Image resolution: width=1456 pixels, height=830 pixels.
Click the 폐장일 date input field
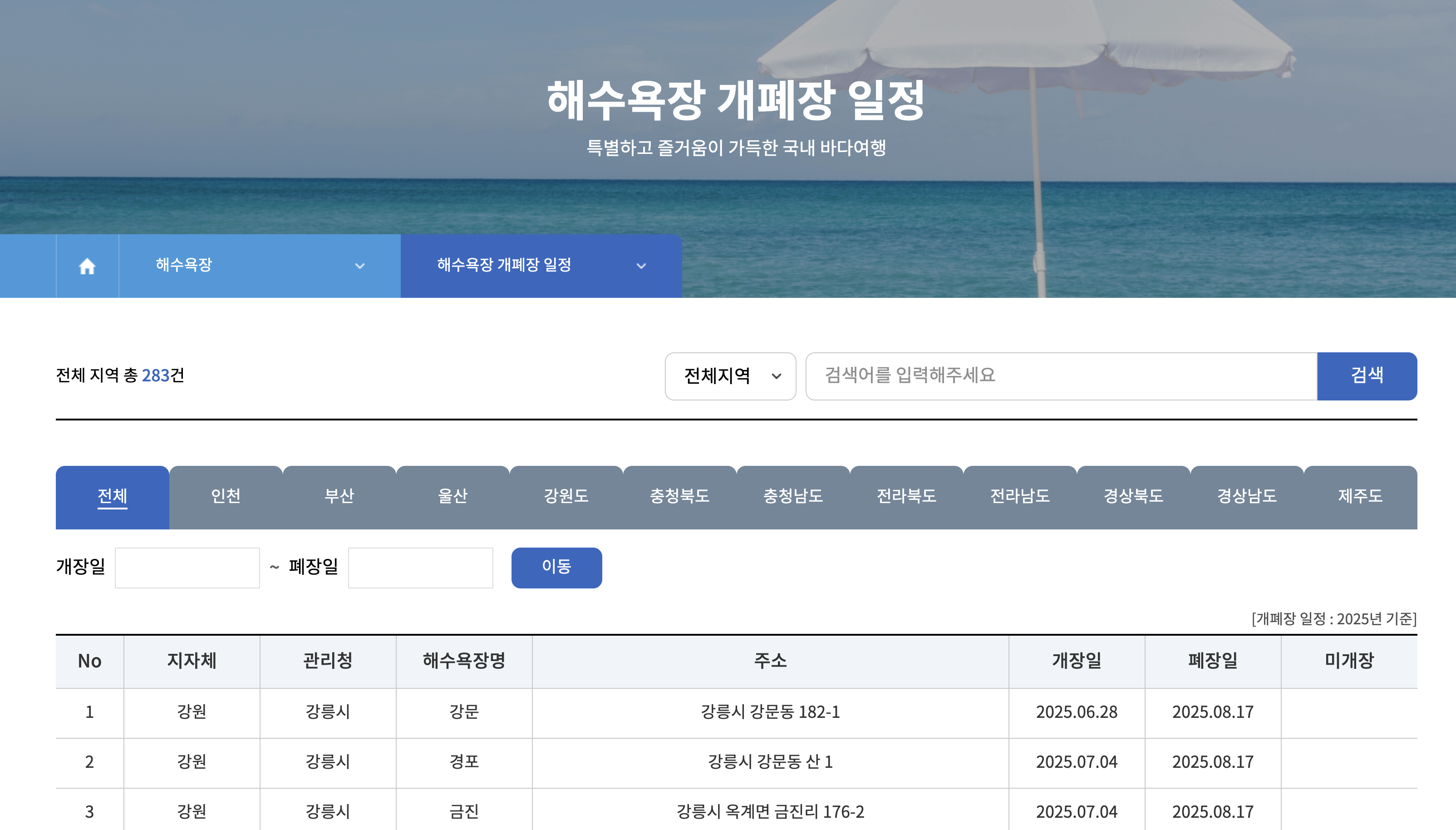420,568
